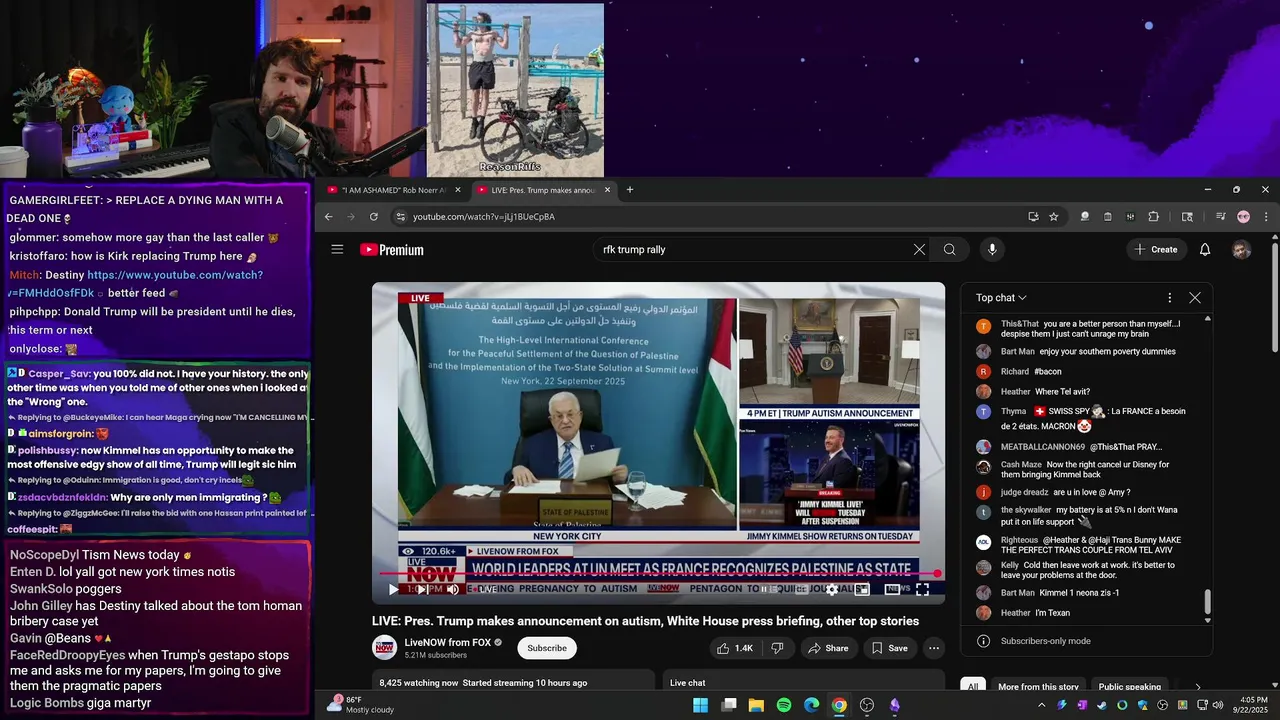Open Task View on the taskbar
1280x720 pixels.
[729, 705]
